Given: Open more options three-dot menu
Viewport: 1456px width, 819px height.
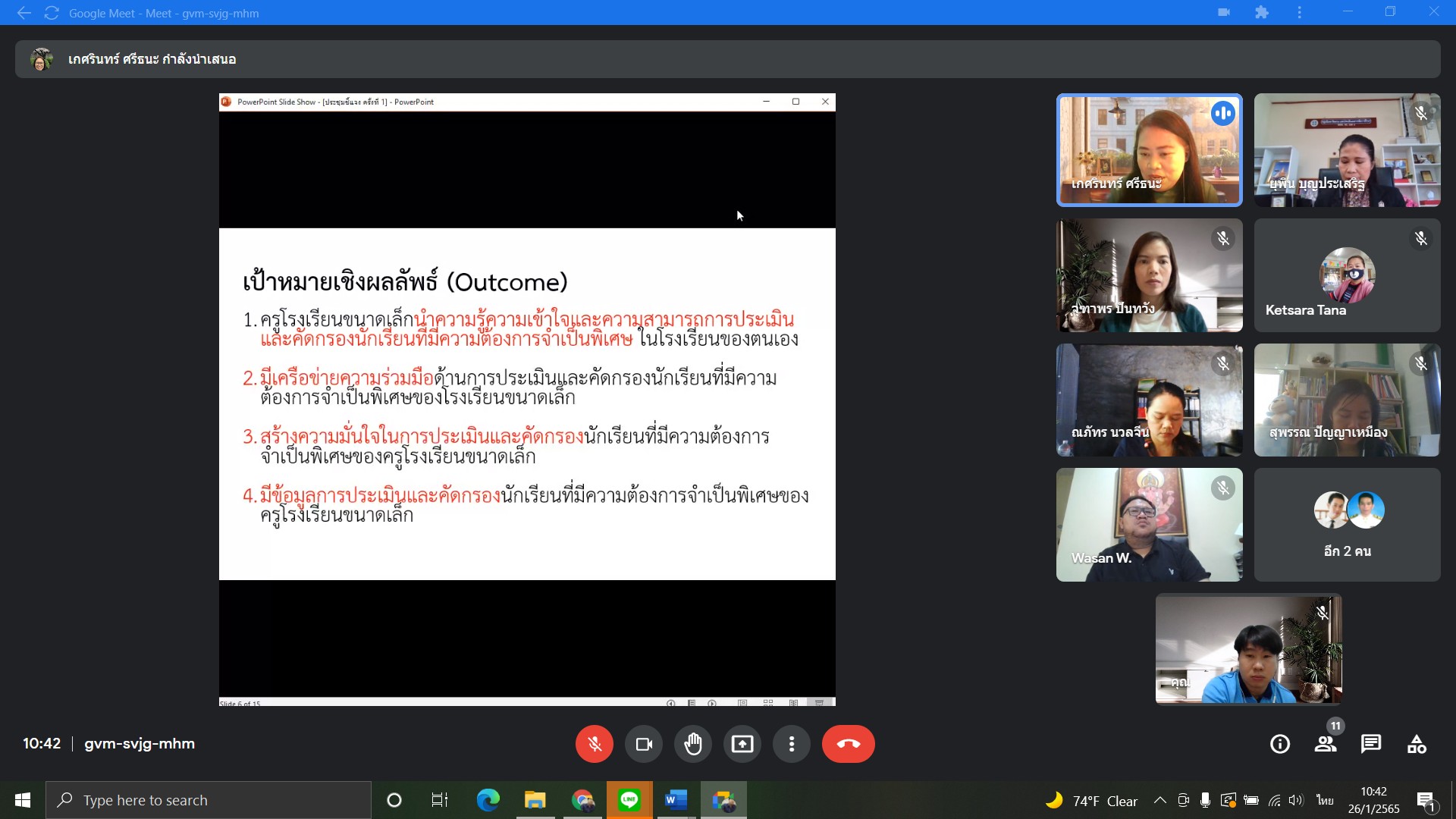Looking at the screenshot, I should point(792,744).
